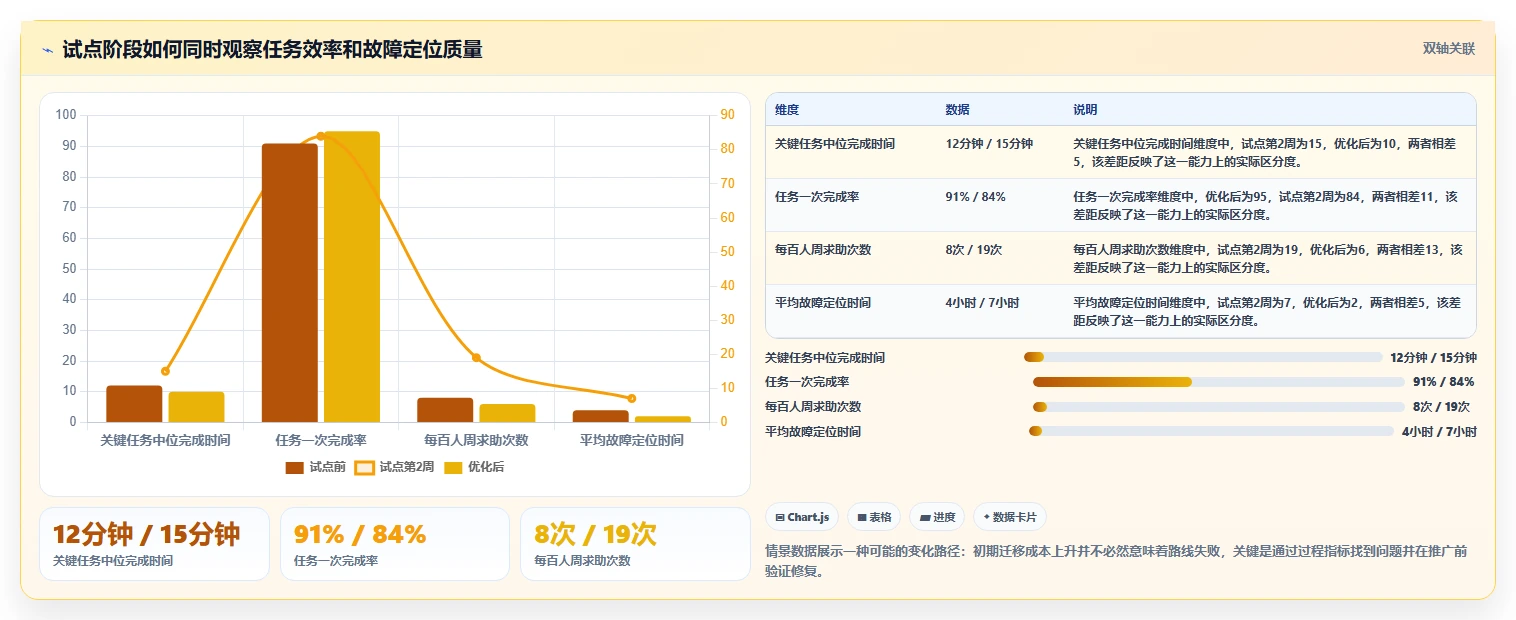This screenshot has width=1516, height=620.
Task: Click the 数据 table column header
Action: click(957, 110)
